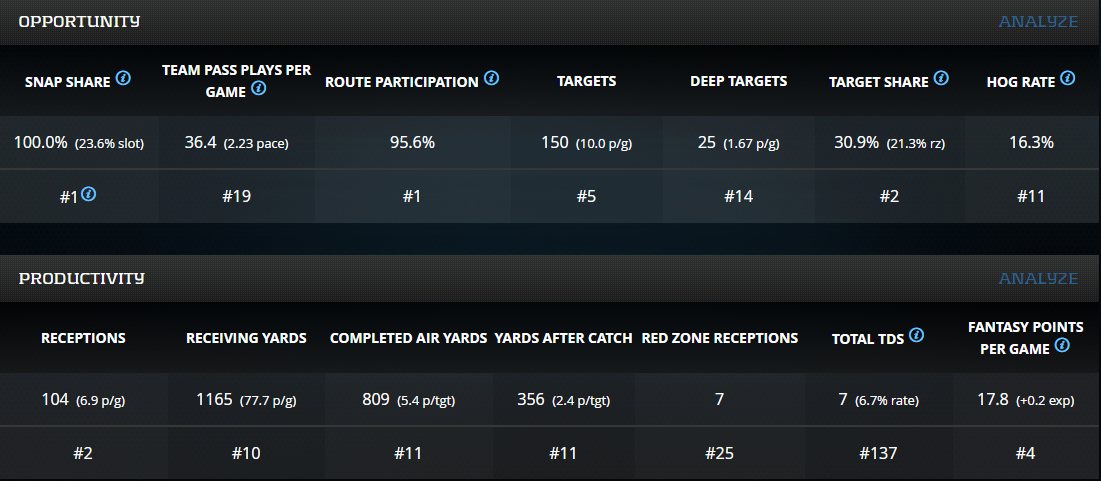The width and height of the screenshot is (1101, 481).
Task: Show the Hog Rate info icon details
Action: tap(1068, 78)
